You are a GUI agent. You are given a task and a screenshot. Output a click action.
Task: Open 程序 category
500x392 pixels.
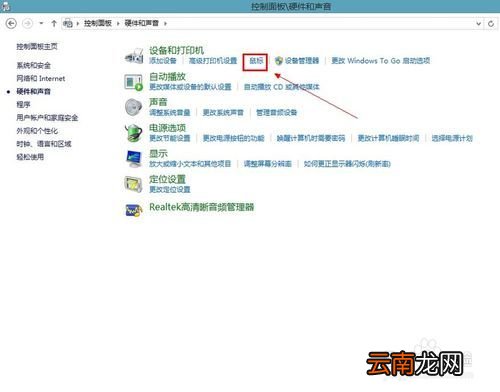[23, 105]
